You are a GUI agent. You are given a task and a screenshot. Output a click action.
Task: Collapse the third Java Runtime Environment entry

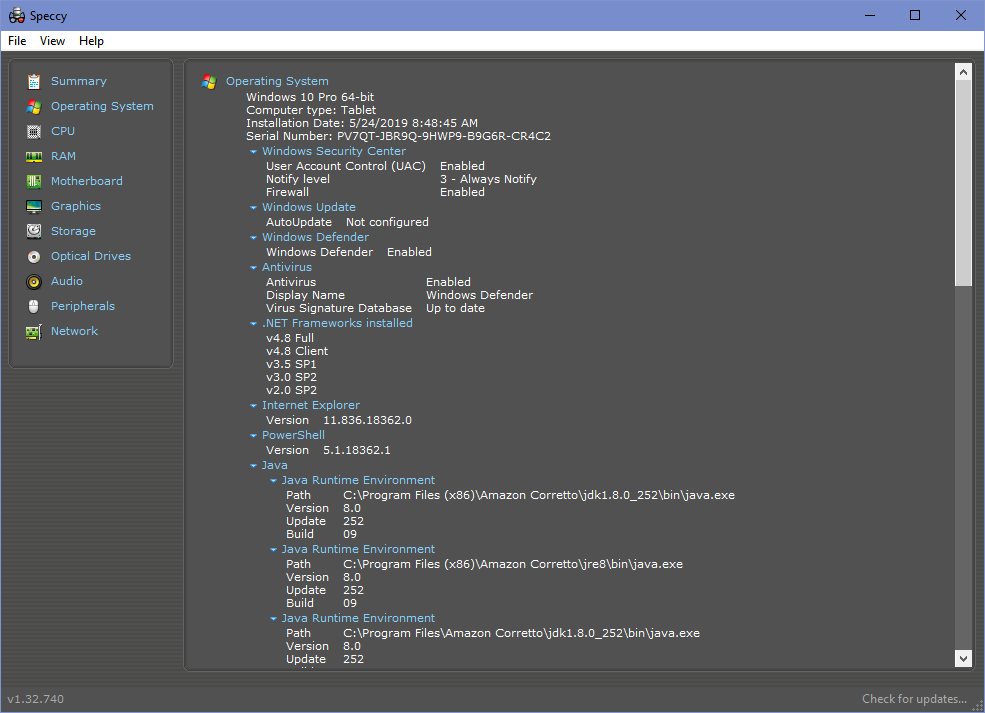(273, 619)
